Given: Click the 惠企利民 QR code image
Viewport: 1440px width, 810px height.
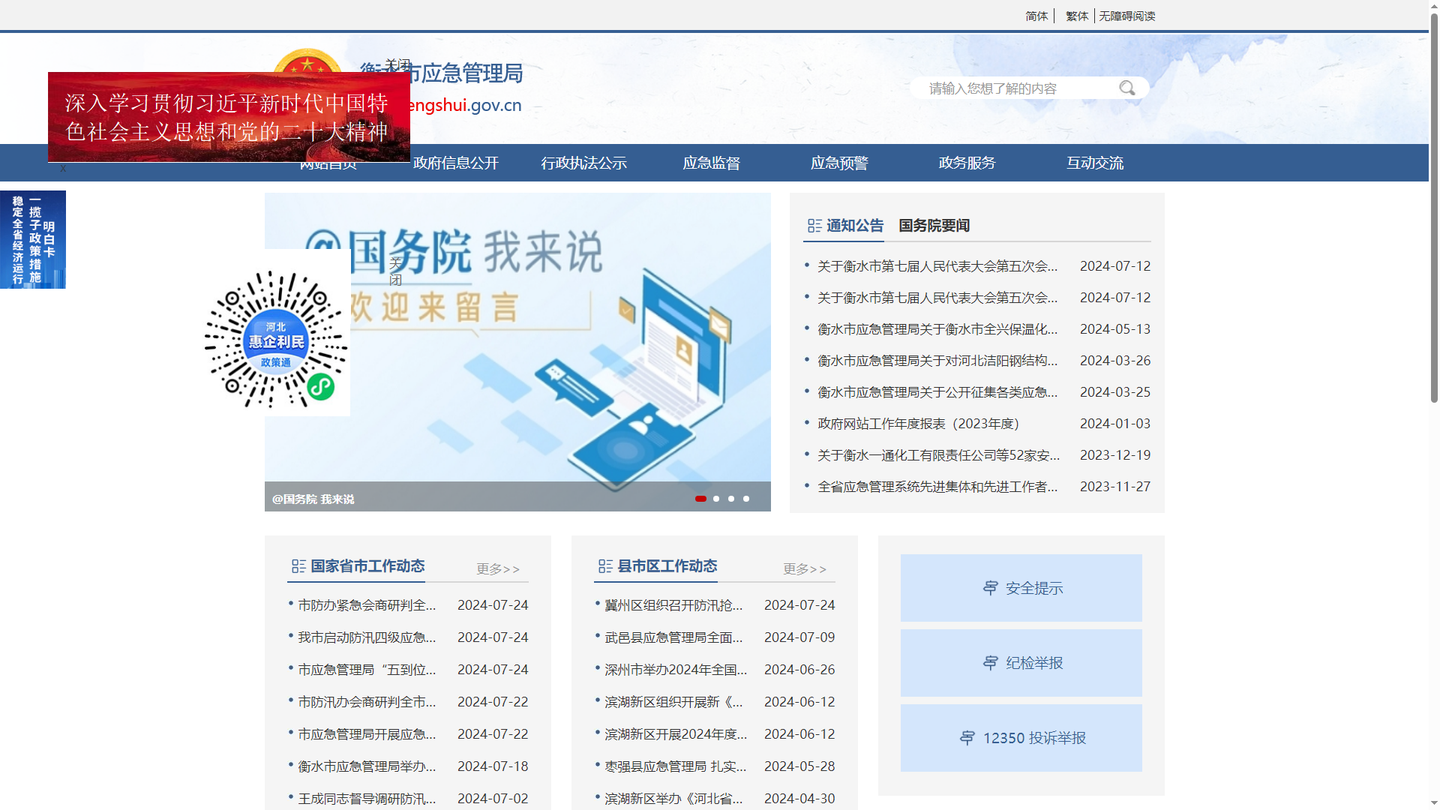Looking at the screenshot, I should [x=276, y=340].
